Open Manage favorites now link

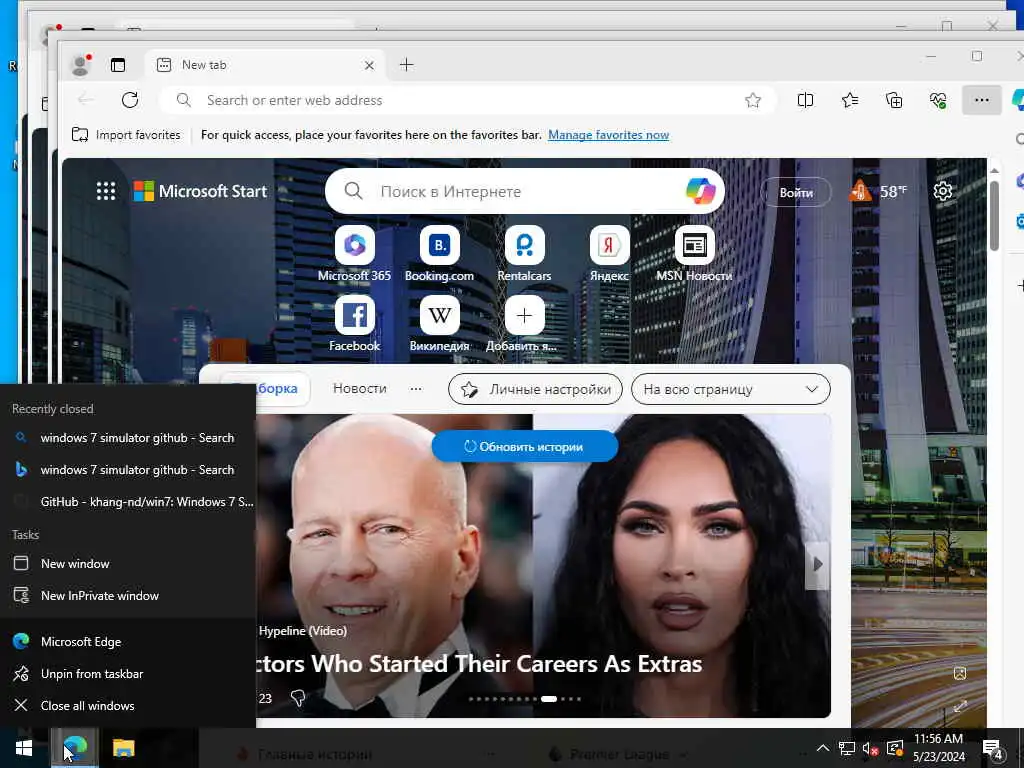[608, 135]
